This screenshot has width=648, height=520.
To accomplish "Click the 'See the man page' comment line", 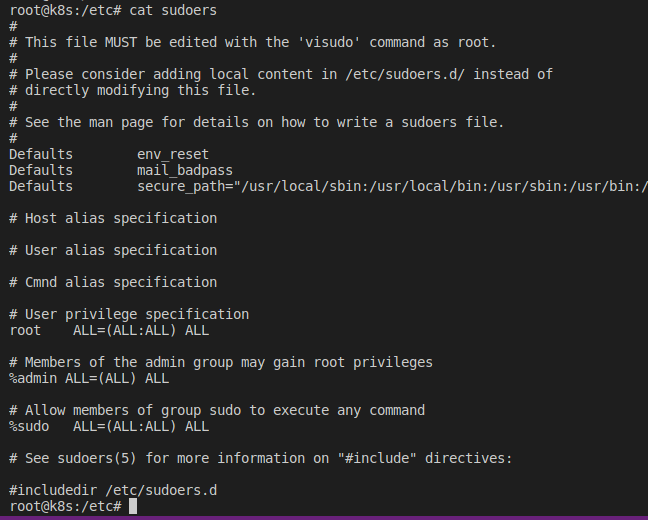I will (257, 122).
